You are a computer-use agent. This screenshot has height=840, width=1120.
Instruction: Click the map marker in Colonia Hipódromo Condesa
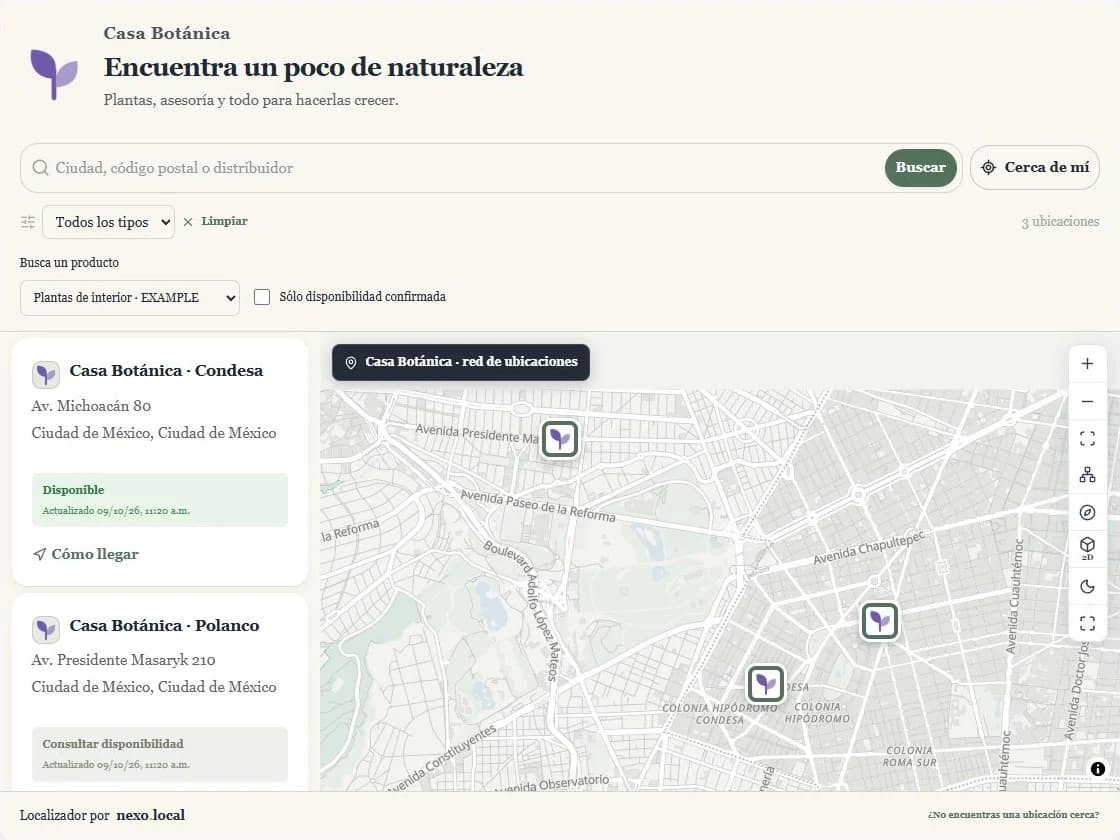[766, 684]
